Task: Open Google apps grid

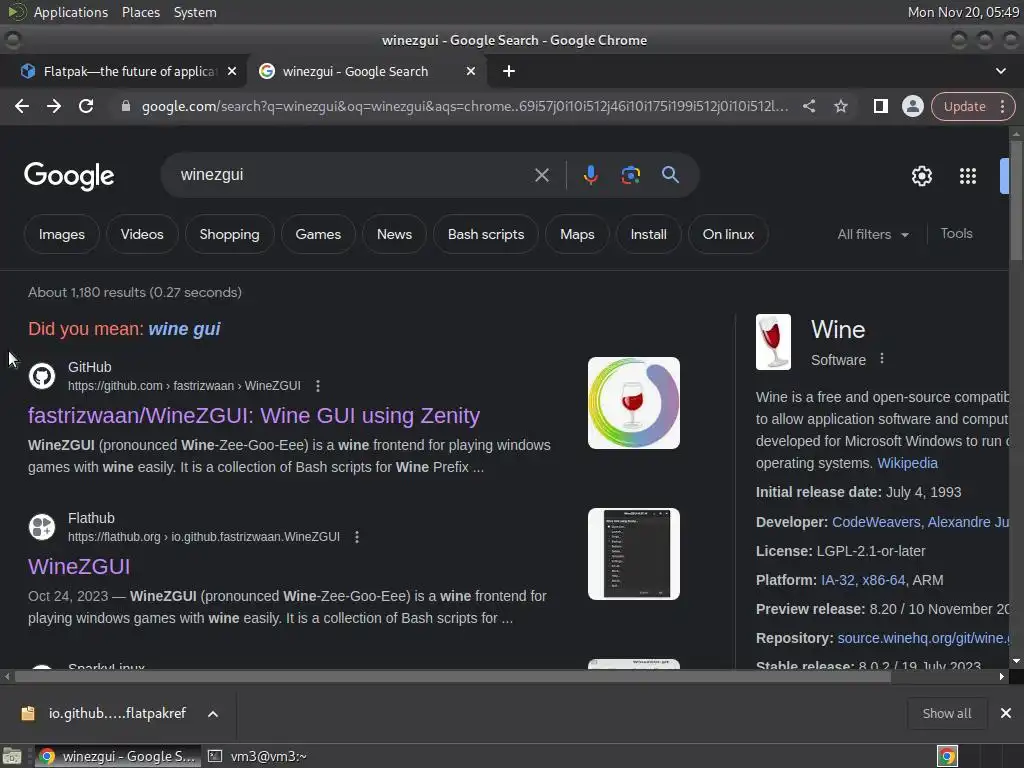Action: 967,176
